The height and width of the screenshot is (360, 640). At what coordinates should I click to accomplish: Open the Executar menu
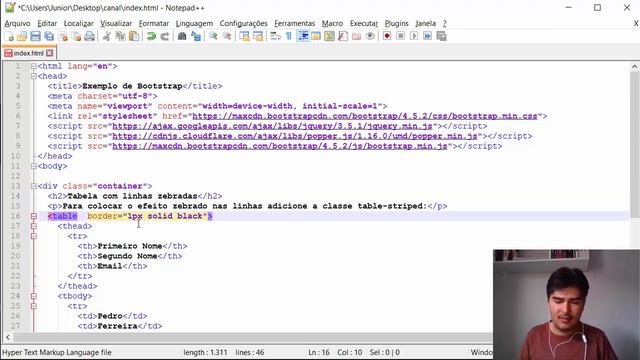click(364, 24)
